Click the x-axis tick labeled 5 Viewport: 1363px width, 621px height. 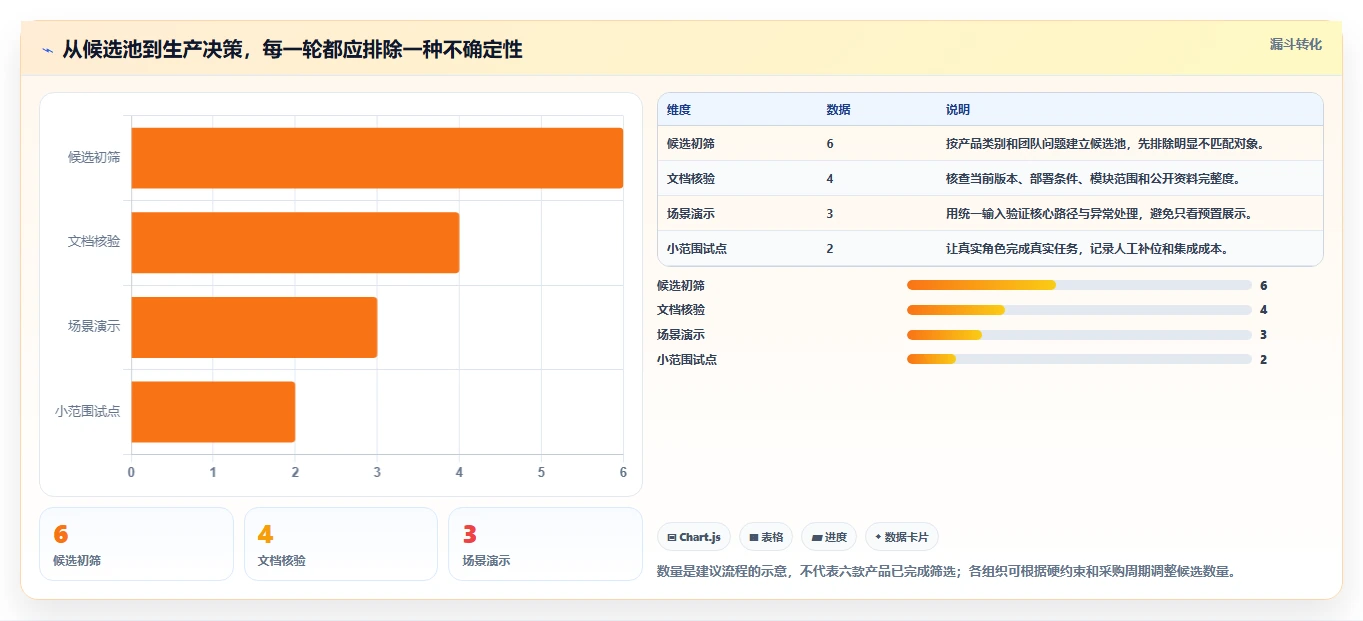point(541,472)
